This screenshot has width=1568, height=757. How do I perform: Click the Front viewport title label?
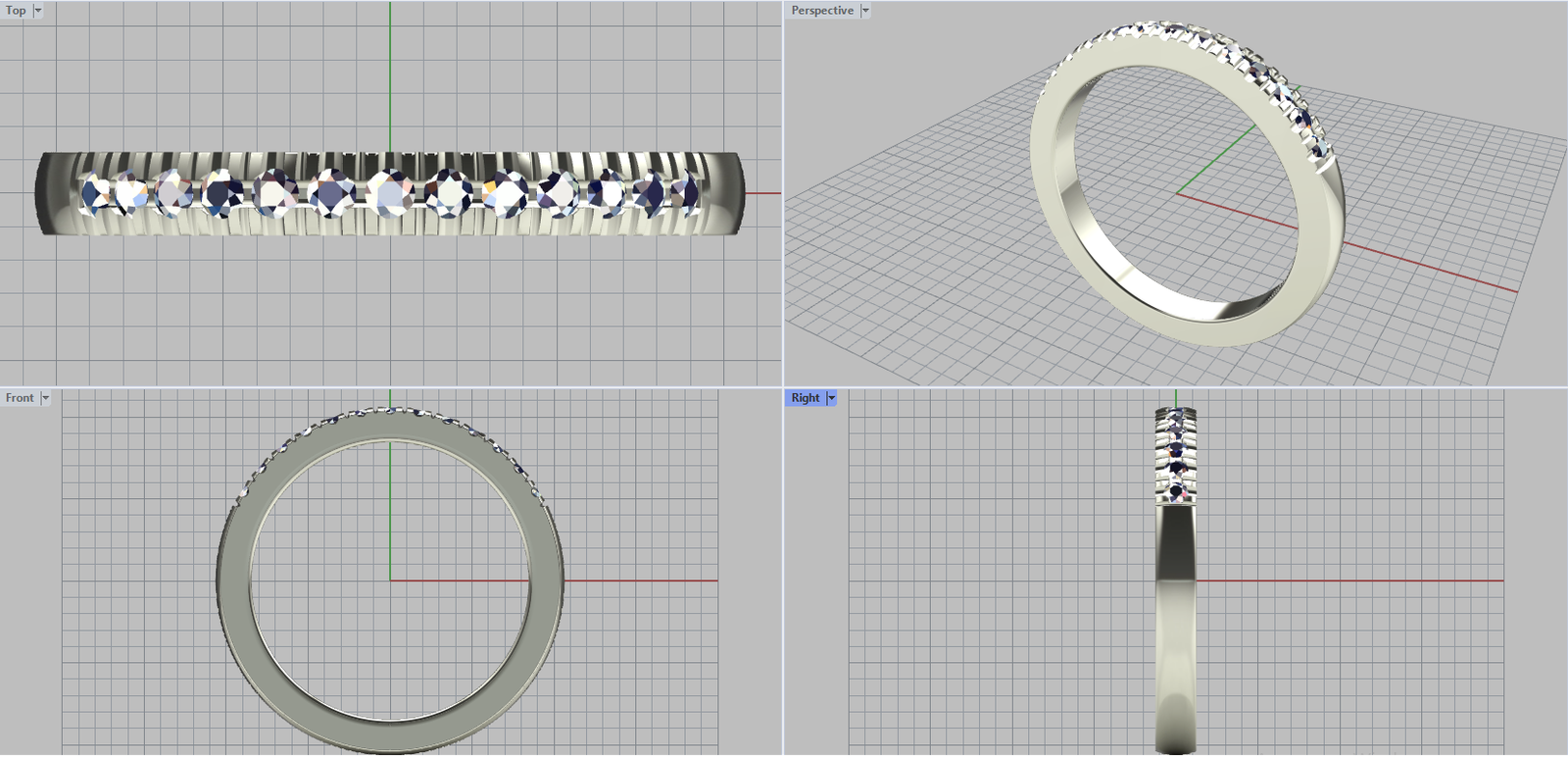tap(20, 398)
